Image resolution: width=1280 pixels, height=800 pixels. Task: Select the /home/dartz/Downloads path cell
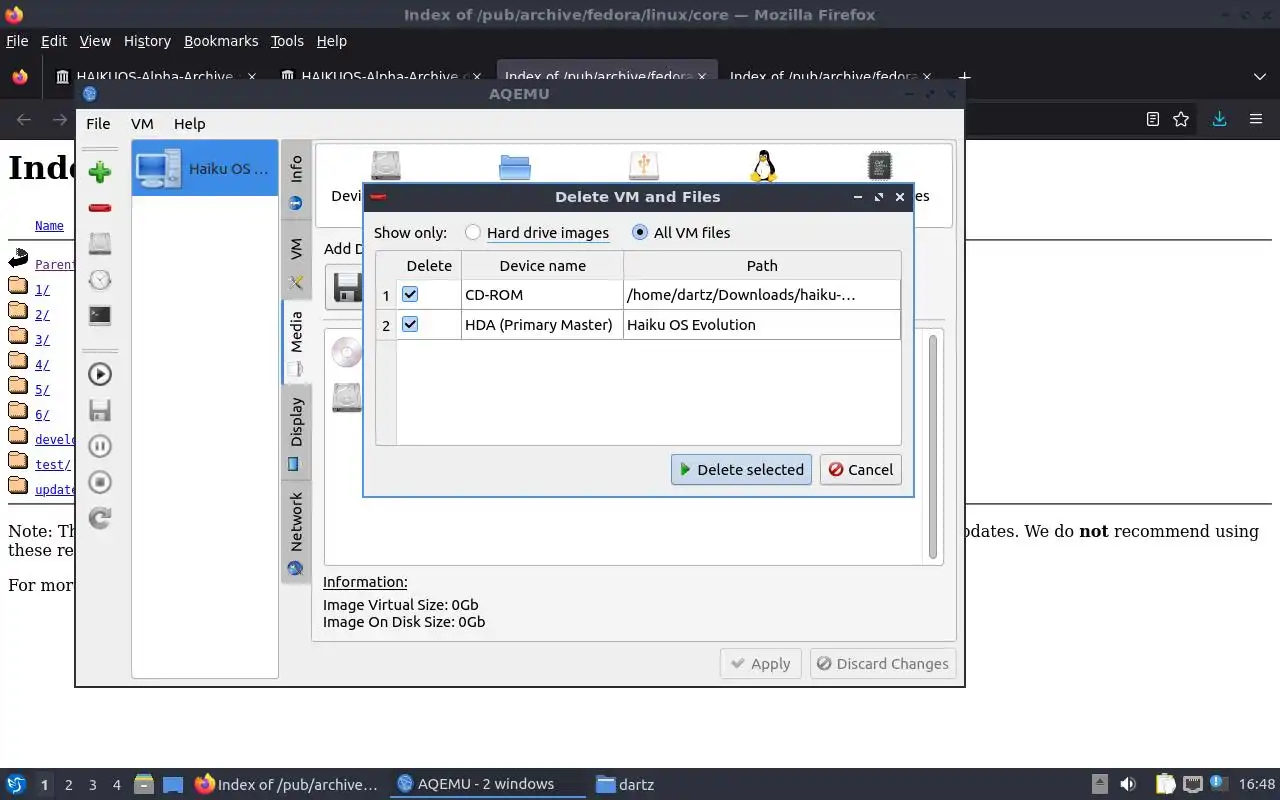762,295
